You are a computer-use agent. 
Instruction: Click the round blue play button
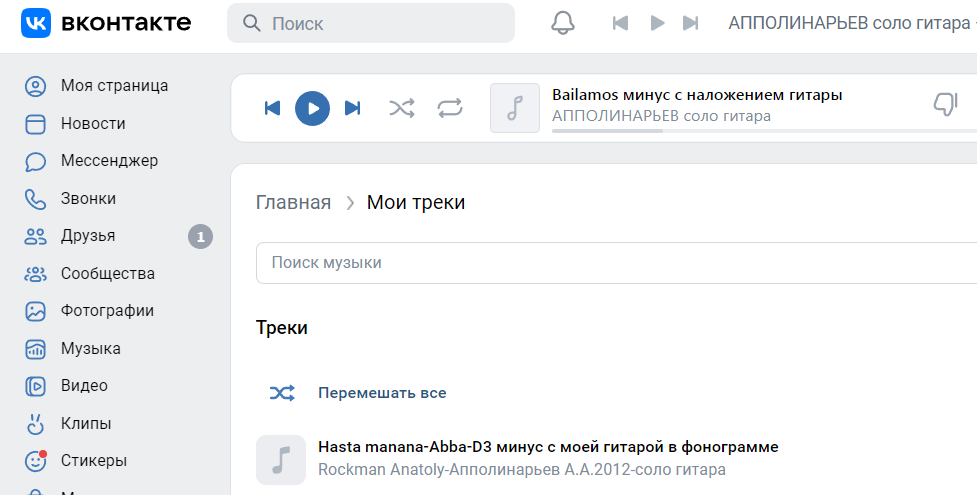(x=312, y=108)
